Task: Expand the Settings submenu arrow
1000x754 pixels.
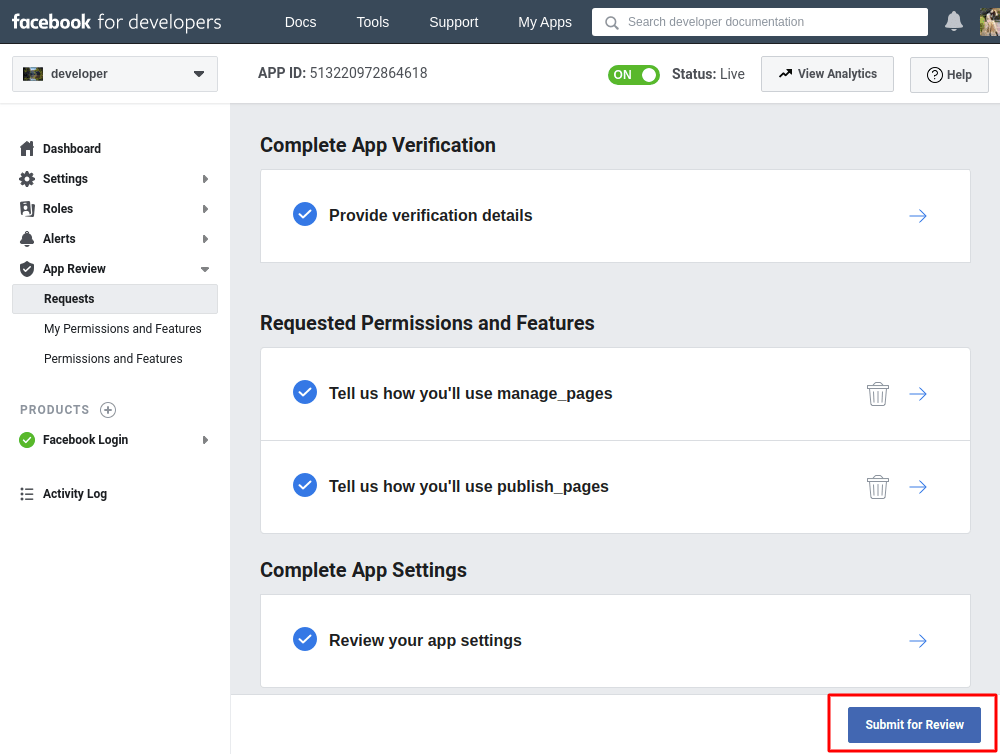Action: 205,179
